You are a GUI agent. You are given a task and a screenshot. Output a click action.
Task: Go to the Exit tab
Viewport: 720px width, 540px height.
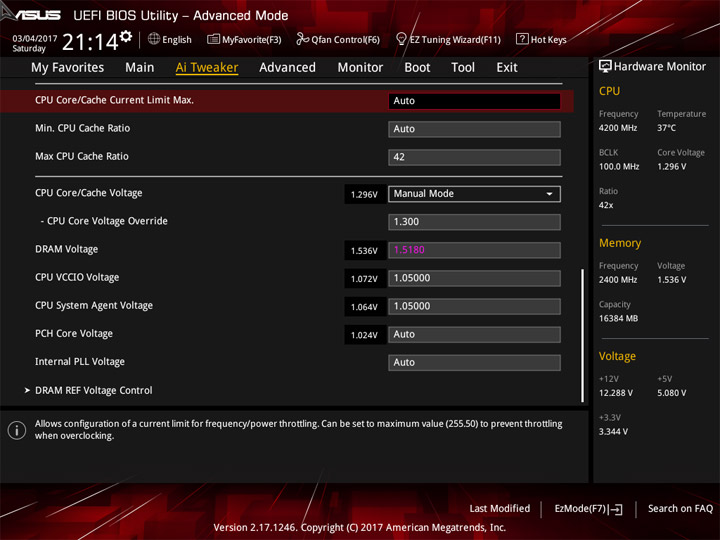506,68
